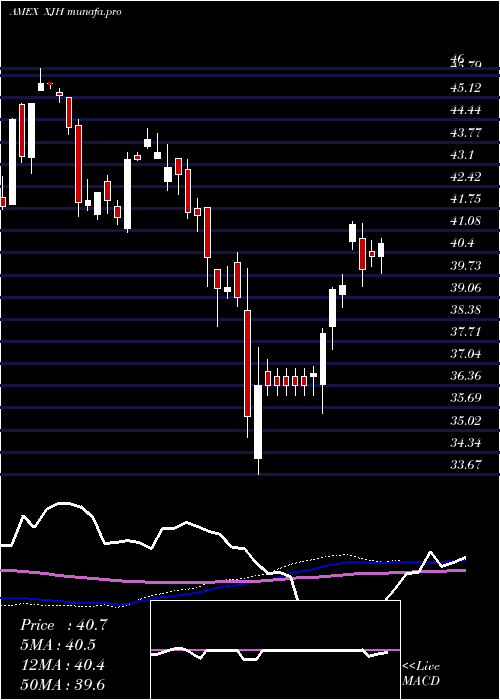Click the 41.08 price axis label
This screenshot has height=700, width=500.
466,221
